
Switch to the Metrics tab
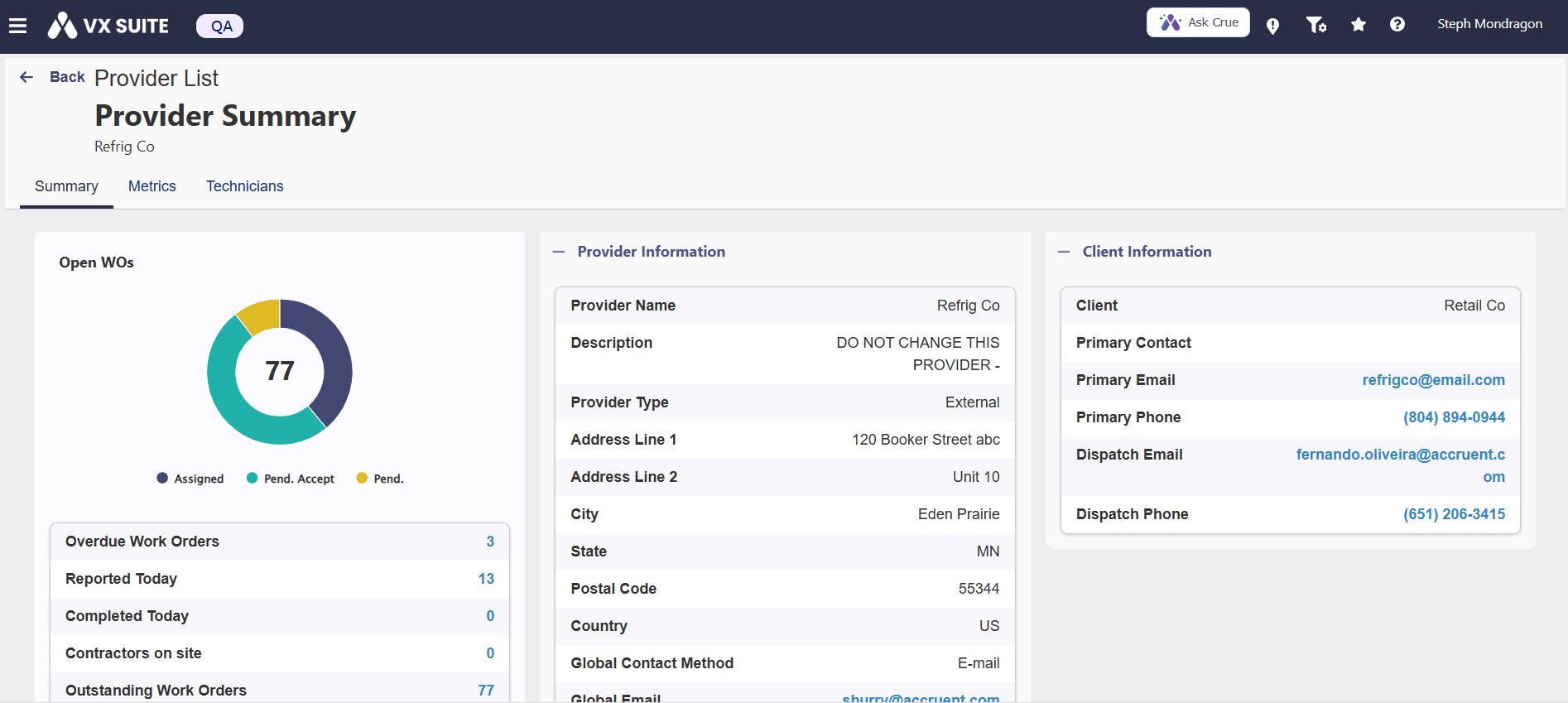click(152, 186)
